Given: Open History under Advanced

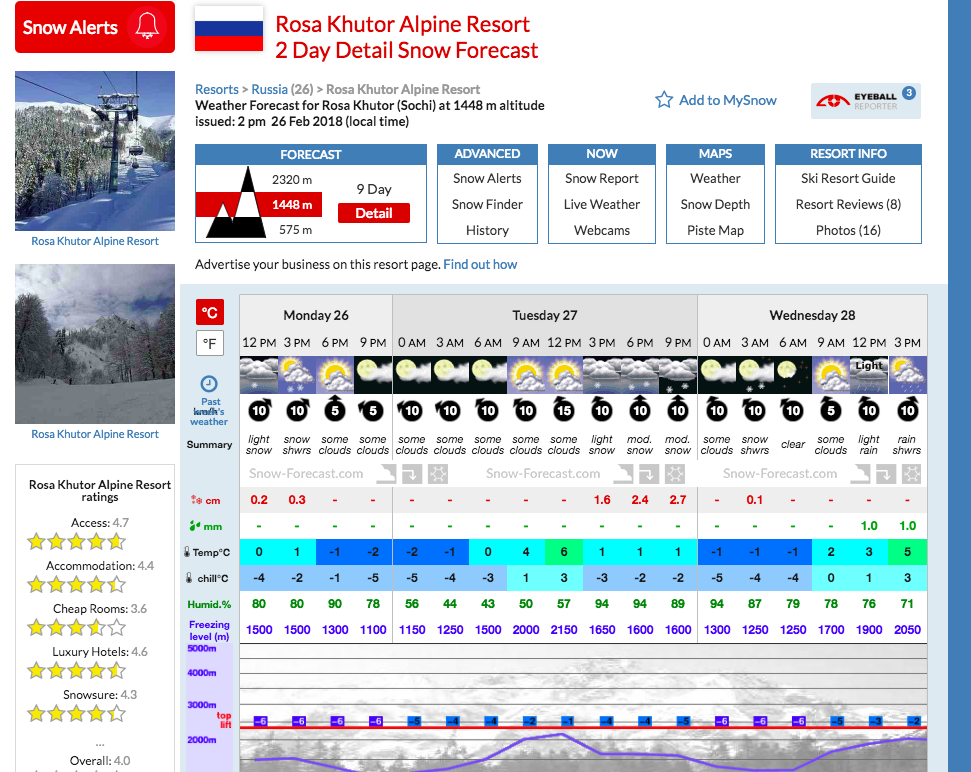Looking at the screenshot, I should pos(487,230).
